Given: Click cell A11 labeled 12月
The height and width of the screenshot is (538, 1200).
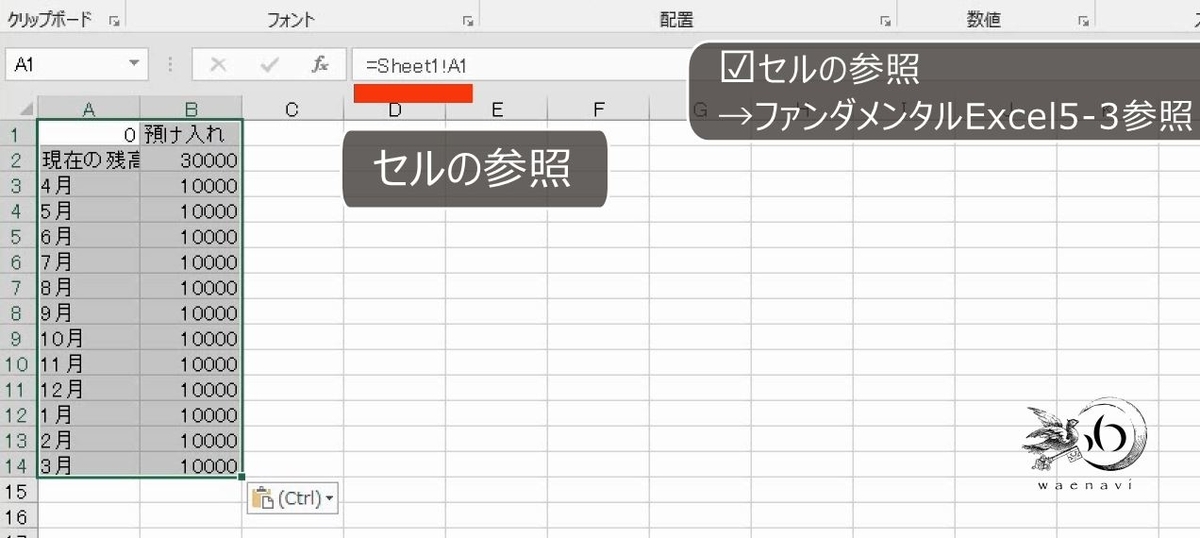Looking at the screenshot, I should pyautogui.click(x=89, y=389).
